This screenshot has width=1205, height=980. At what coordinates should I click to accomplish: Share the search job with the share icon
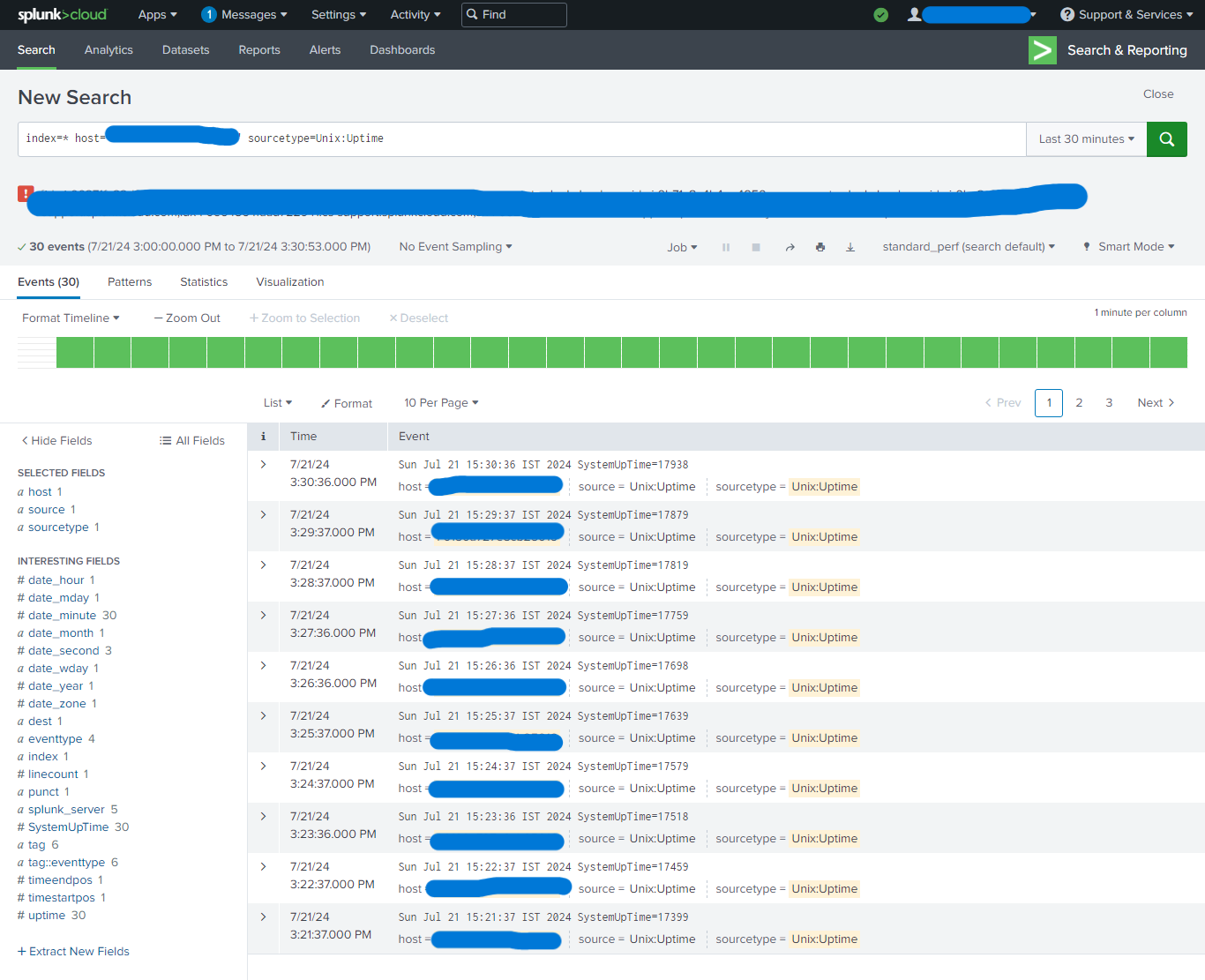coord(790,247)
